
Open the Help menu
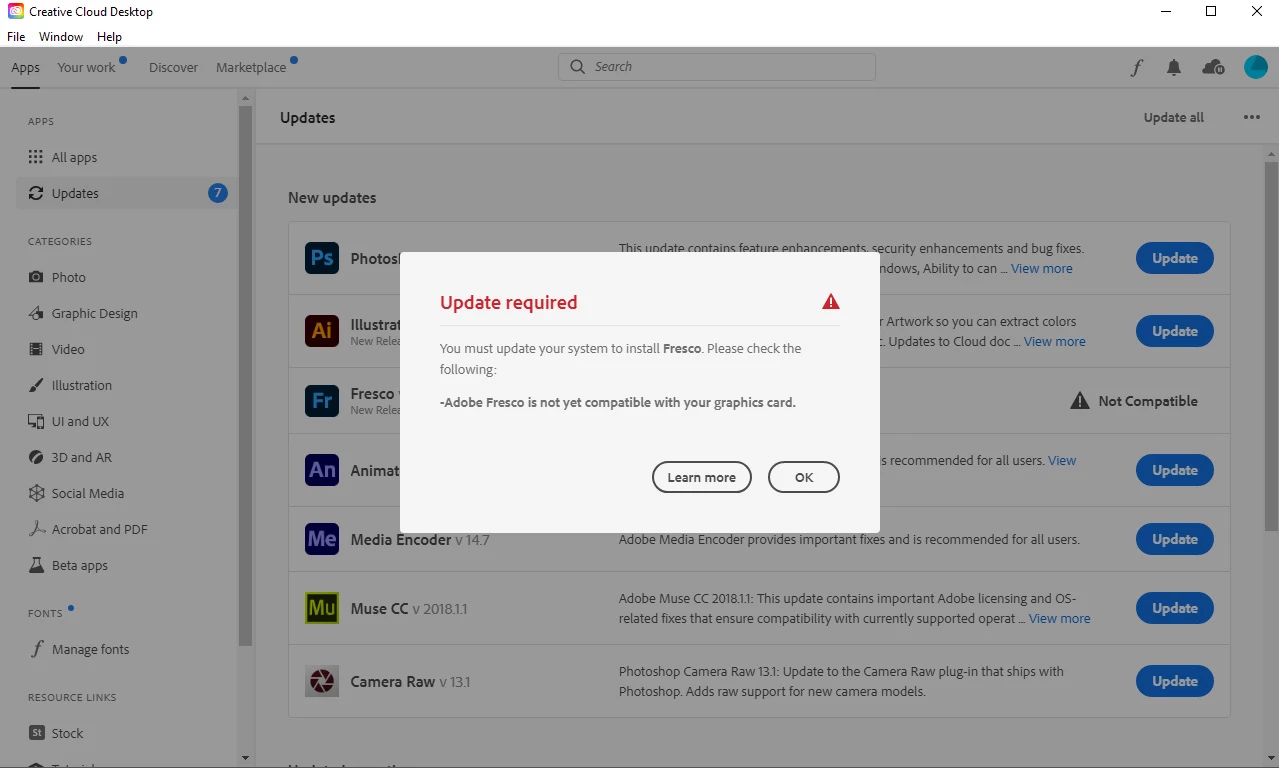point(109,36)
